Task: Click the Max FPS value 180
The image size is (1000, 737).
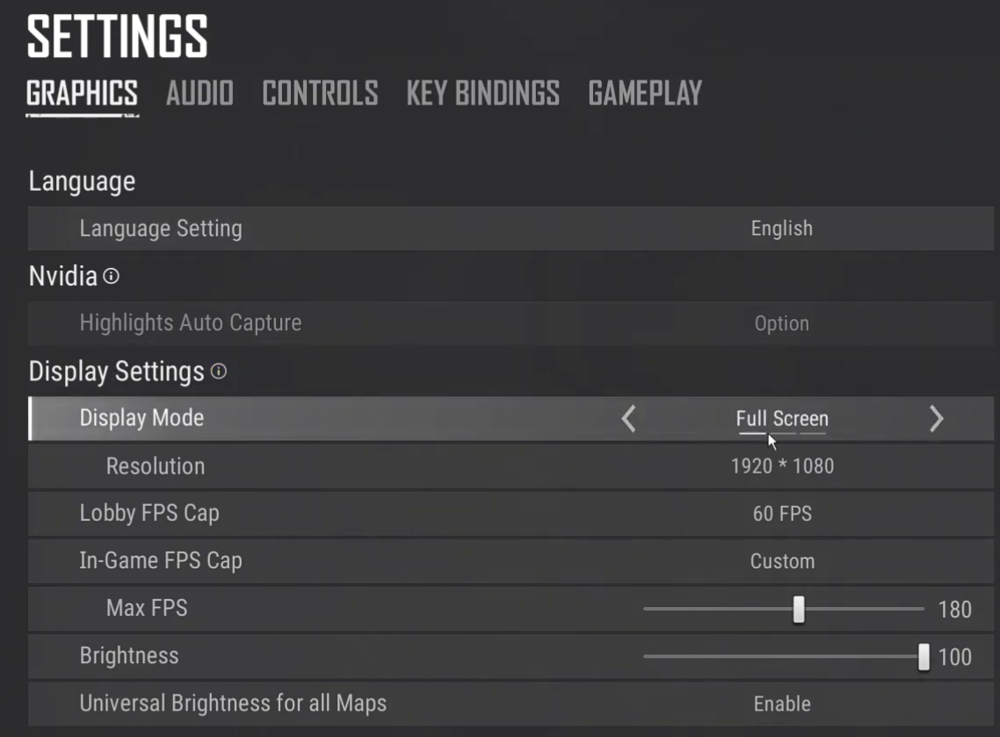Action: 955,609
